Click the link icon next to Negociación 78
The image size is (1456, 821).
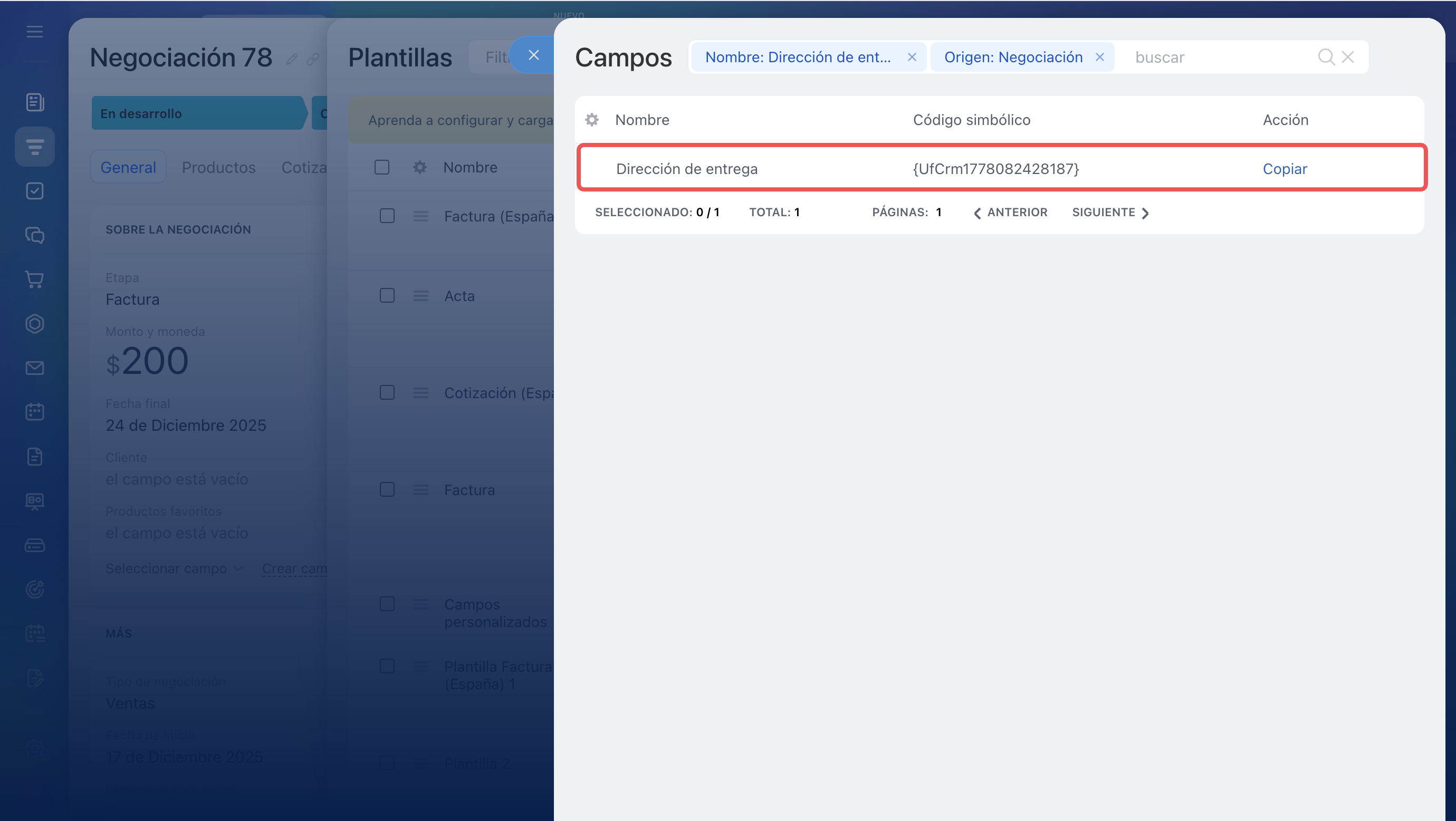point(313,59)
